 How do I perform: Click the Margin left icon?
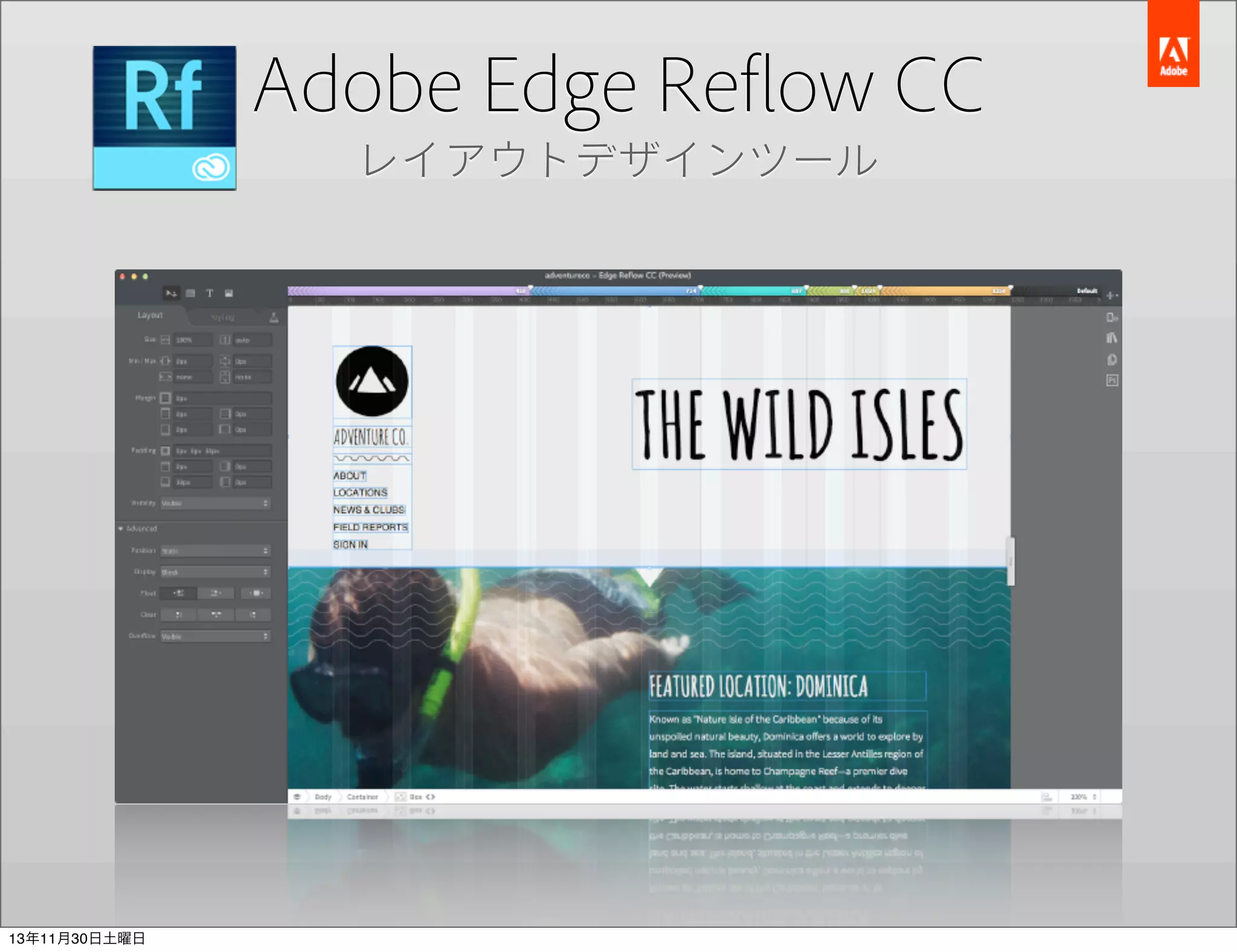coord(225,429)
